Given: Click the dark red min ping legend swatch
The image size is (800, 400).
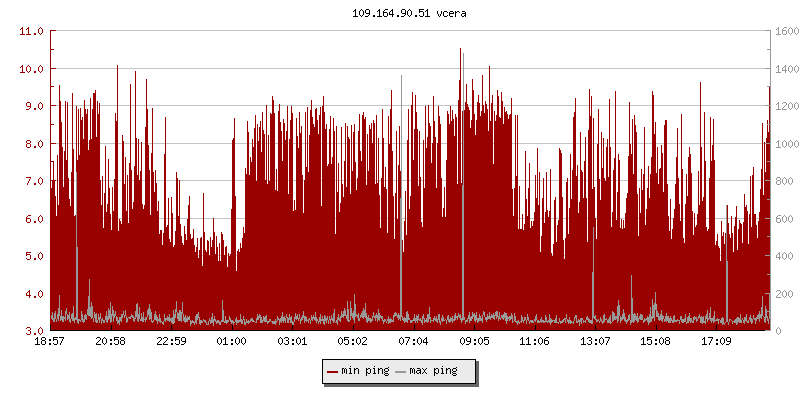Looking at the screenshot, I should (x=332, y=371).
